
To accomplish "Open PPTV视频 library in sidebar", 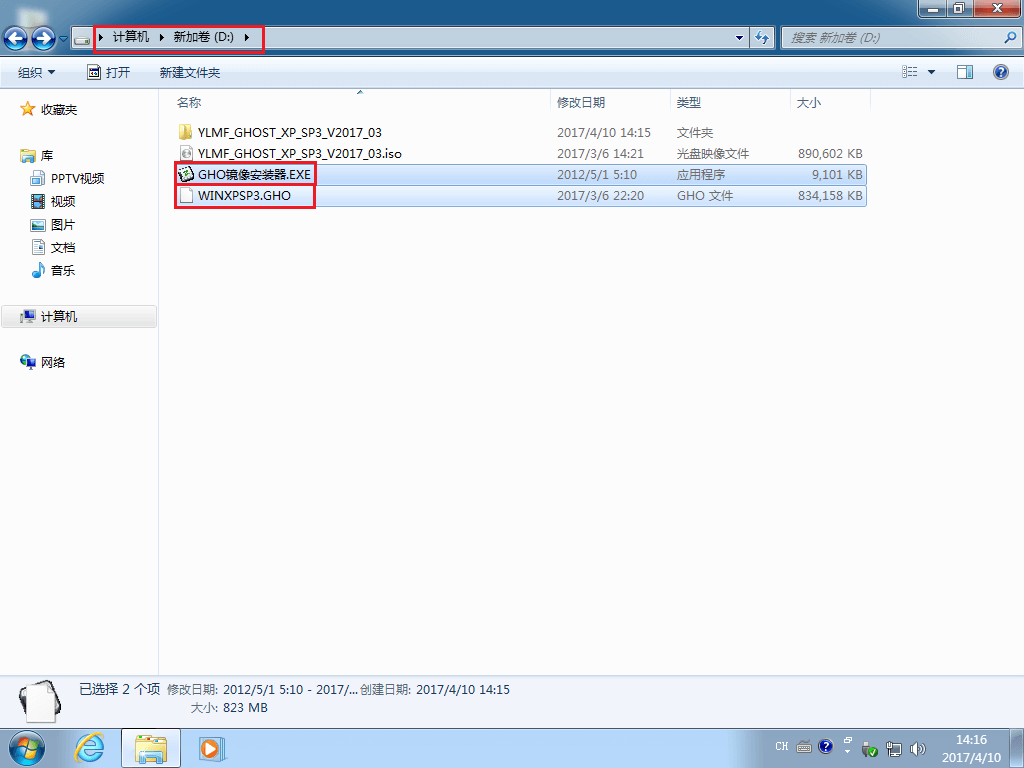I will pos(77,178).
